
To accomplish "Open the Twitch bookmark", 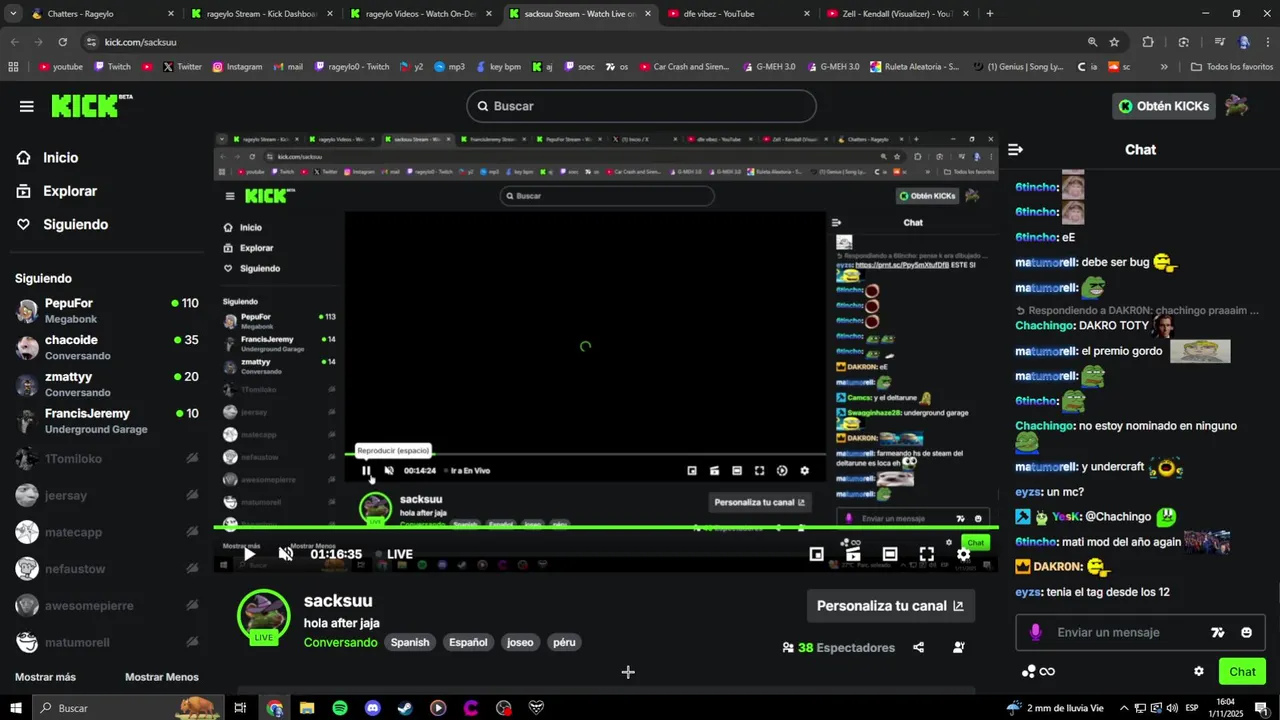I will point(112,67).
